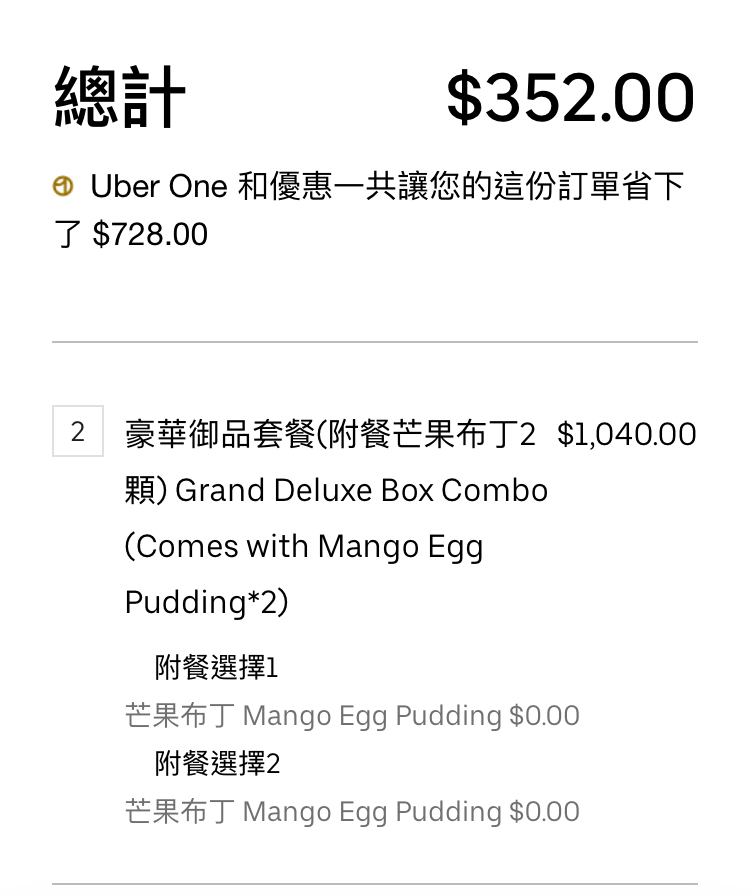Click the divider line below the savings message
The width and height of the screenshot is (750, 896).
pyautogui.click(x=375, y=342)
